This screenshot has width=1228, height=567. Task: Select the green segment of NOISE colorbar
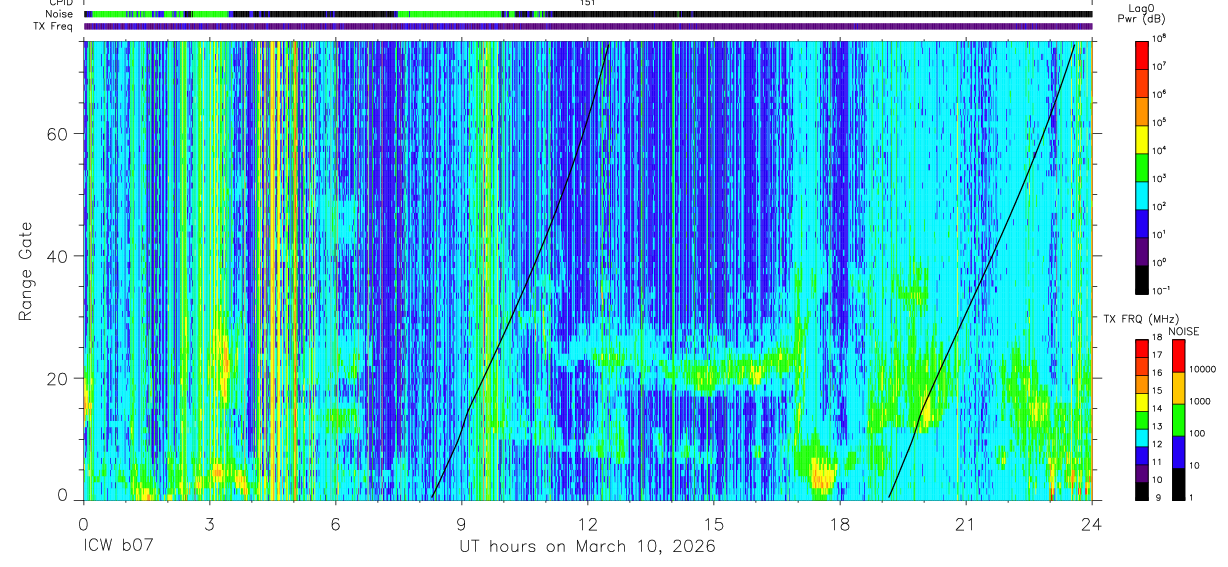[1177, 419]
